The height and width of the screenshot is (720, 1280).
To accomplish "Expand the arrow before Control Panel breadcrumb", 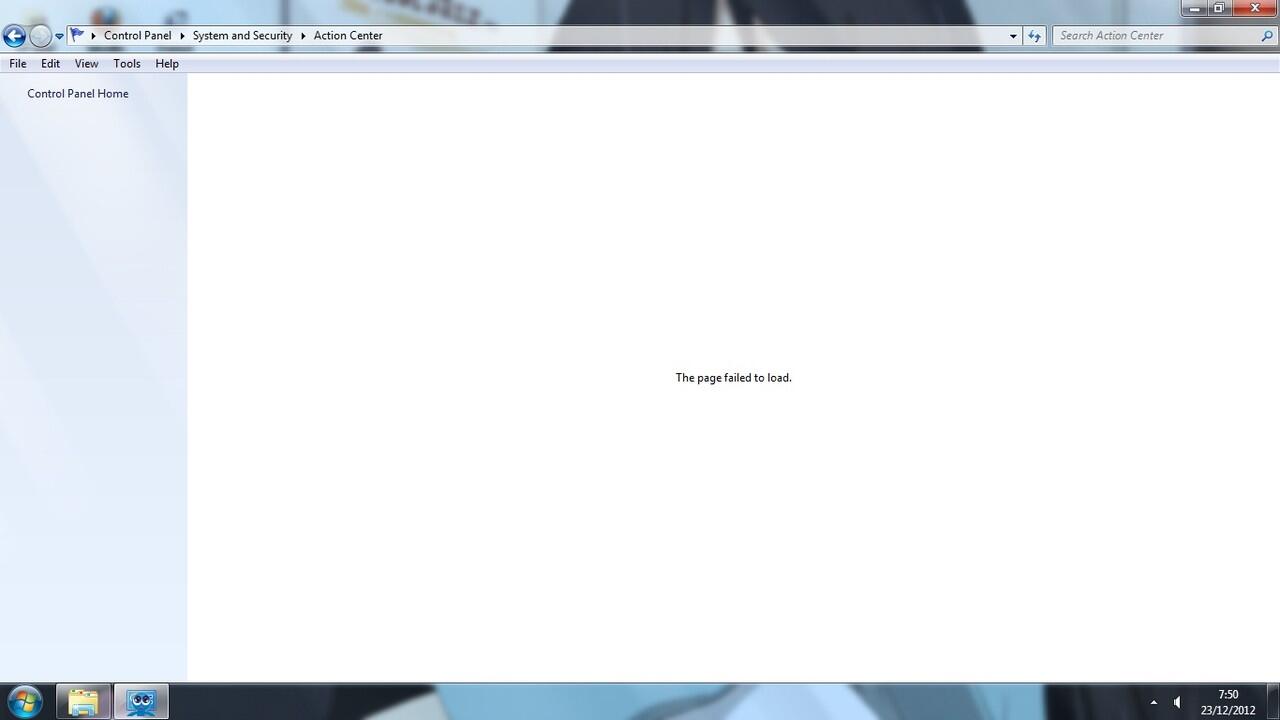I will pos(93,36).
